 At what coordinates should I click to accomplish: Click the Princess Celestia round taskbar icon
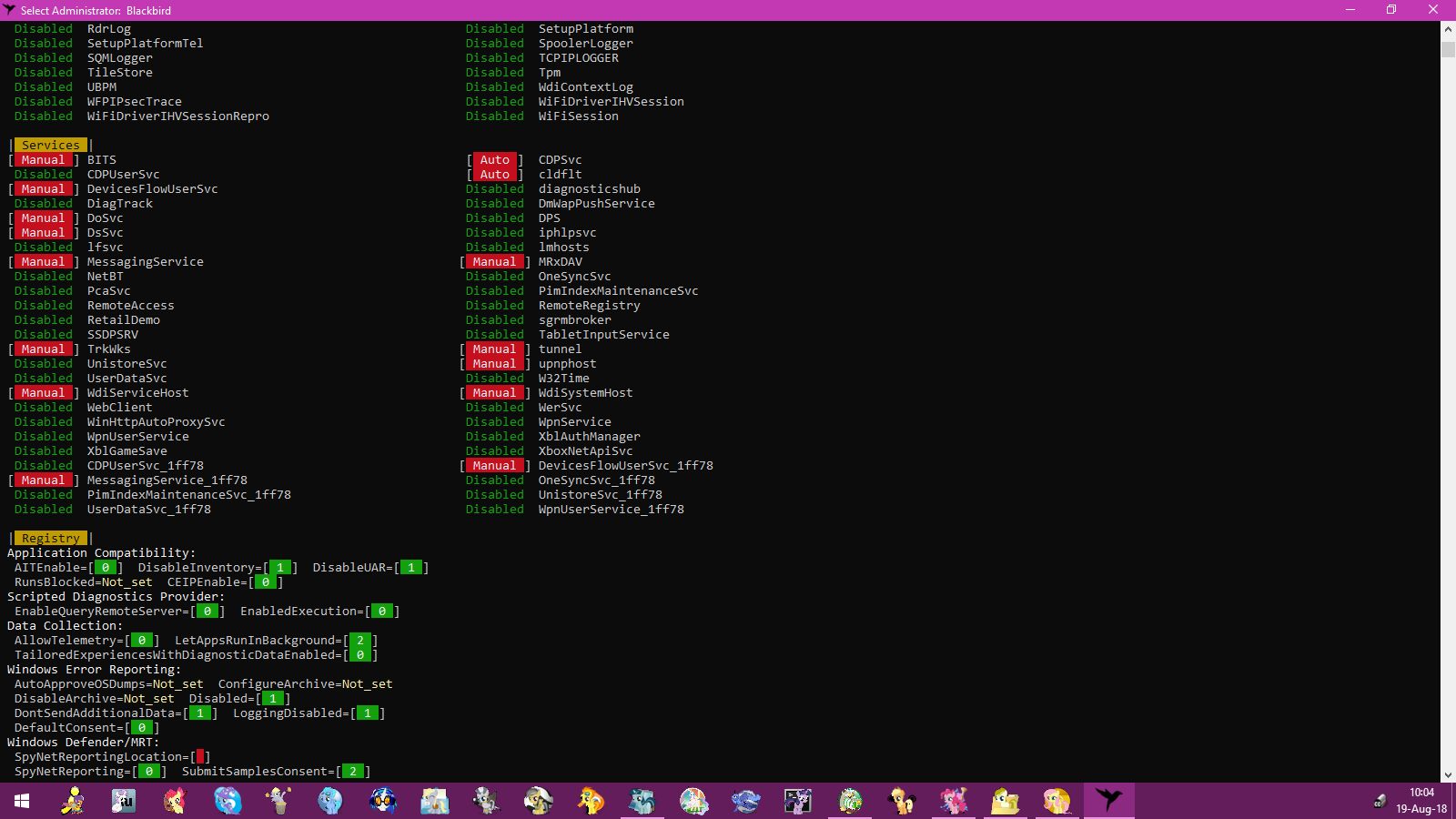coord(693,801)
